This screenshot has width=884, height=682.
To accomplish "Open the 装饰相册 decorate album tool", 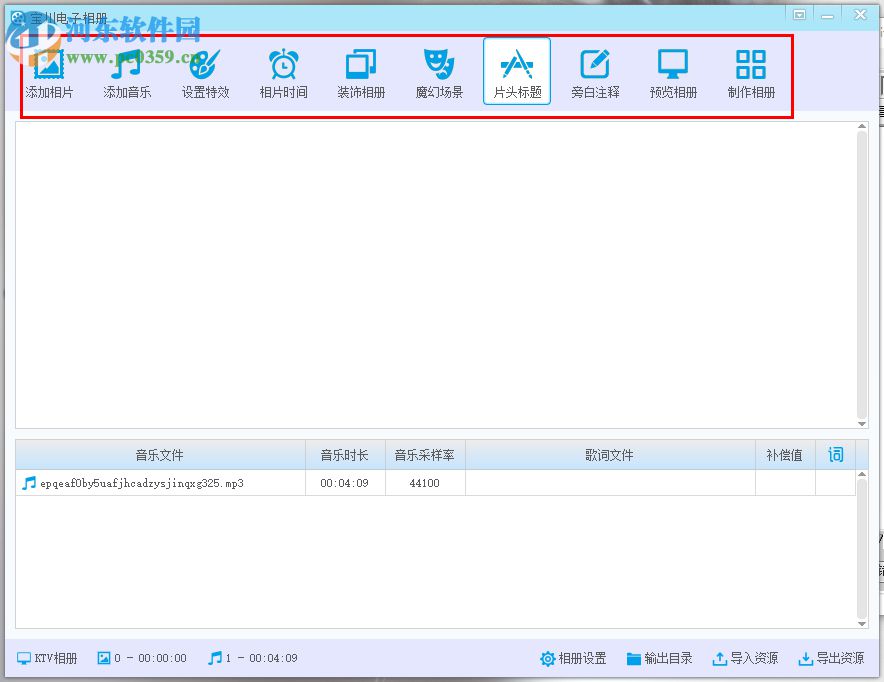I will 361,72.
